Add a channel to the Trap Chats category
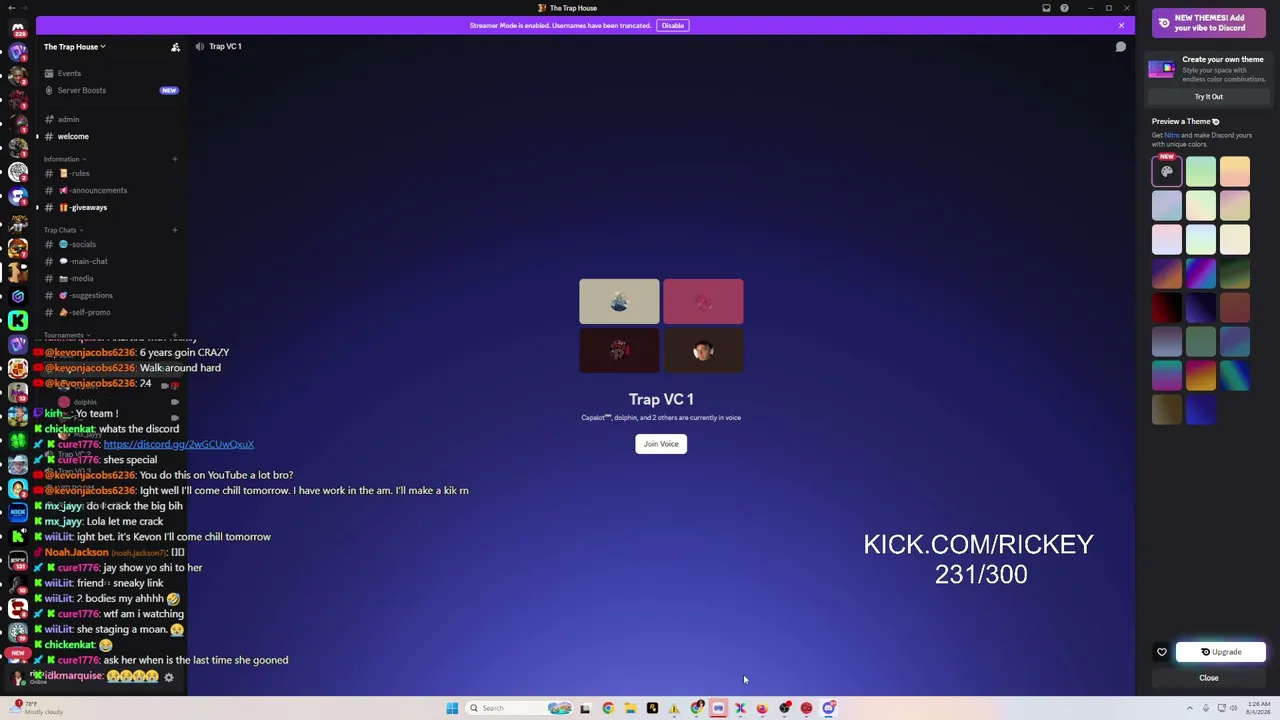This screenshot has height=720, width=1280. pos(175,230)
